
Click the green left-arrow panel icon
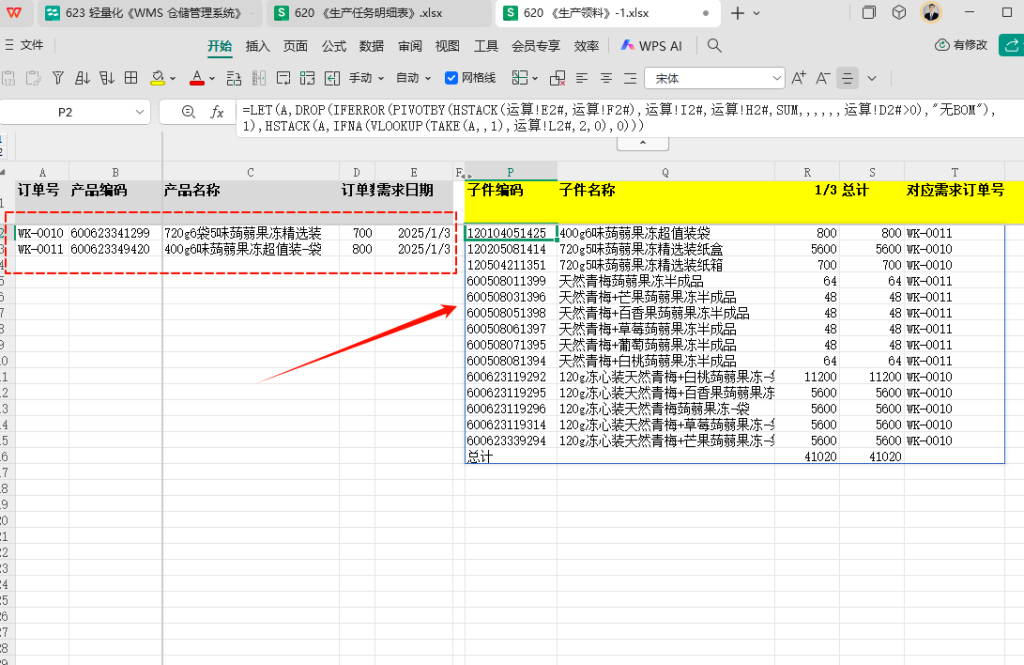click(x=332, y=78)
